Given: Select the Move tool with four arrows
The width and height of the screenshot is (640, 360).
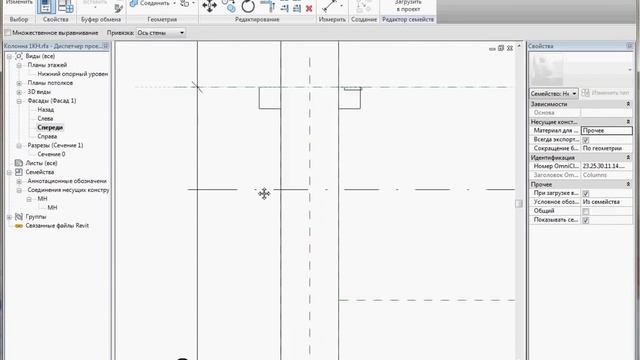Looking at the screenshot, I should [209, 6].
